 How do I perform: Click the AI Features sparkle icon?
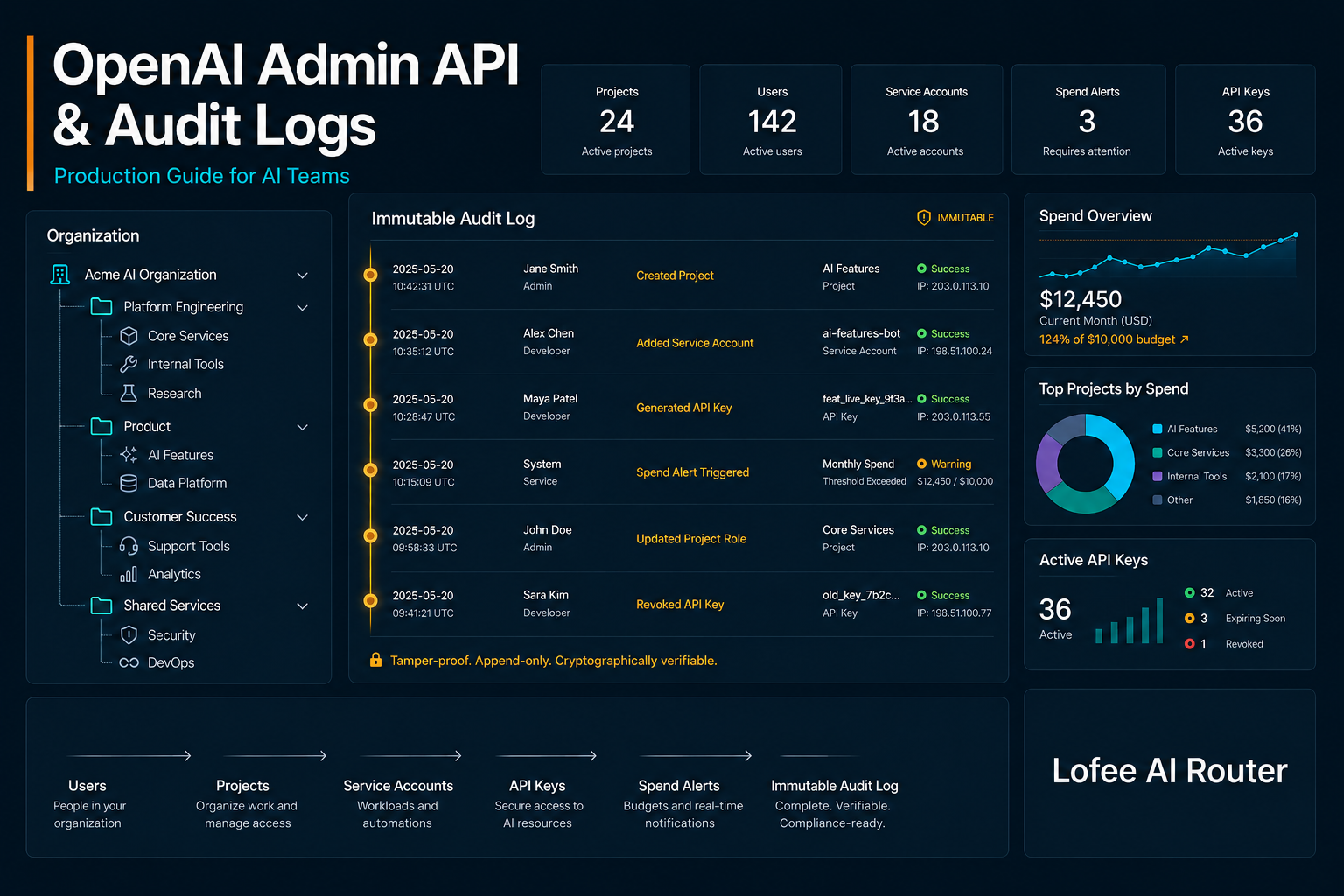(x=129, y=455)
